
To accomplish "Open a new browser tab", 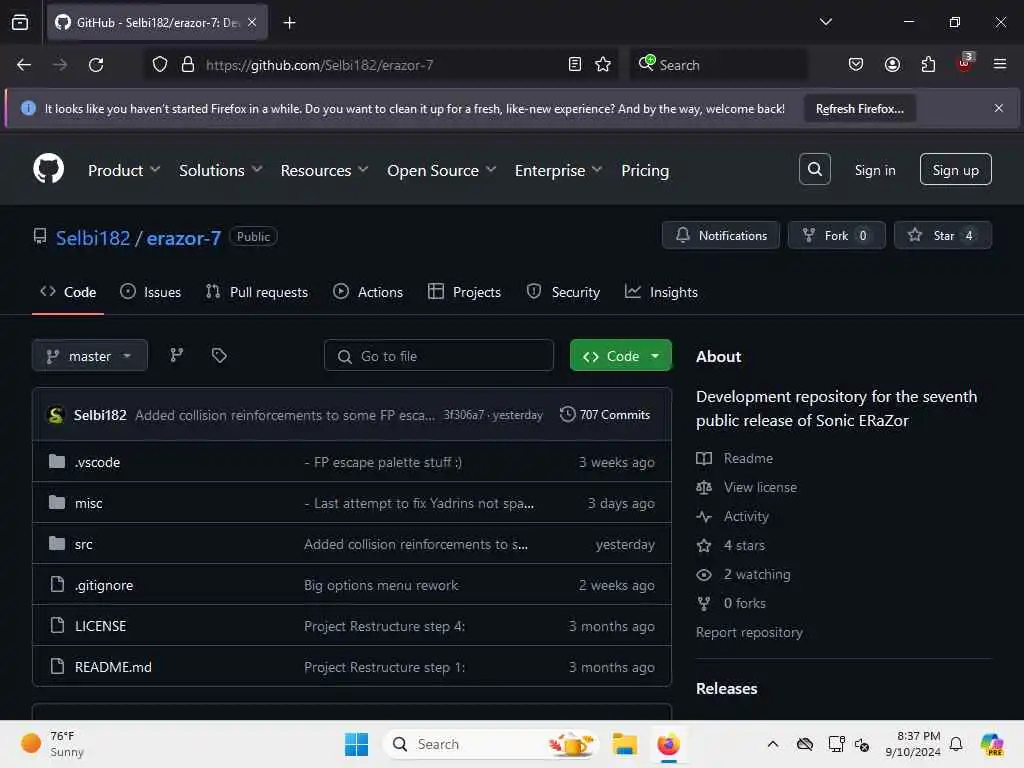I will click(289, 22).
